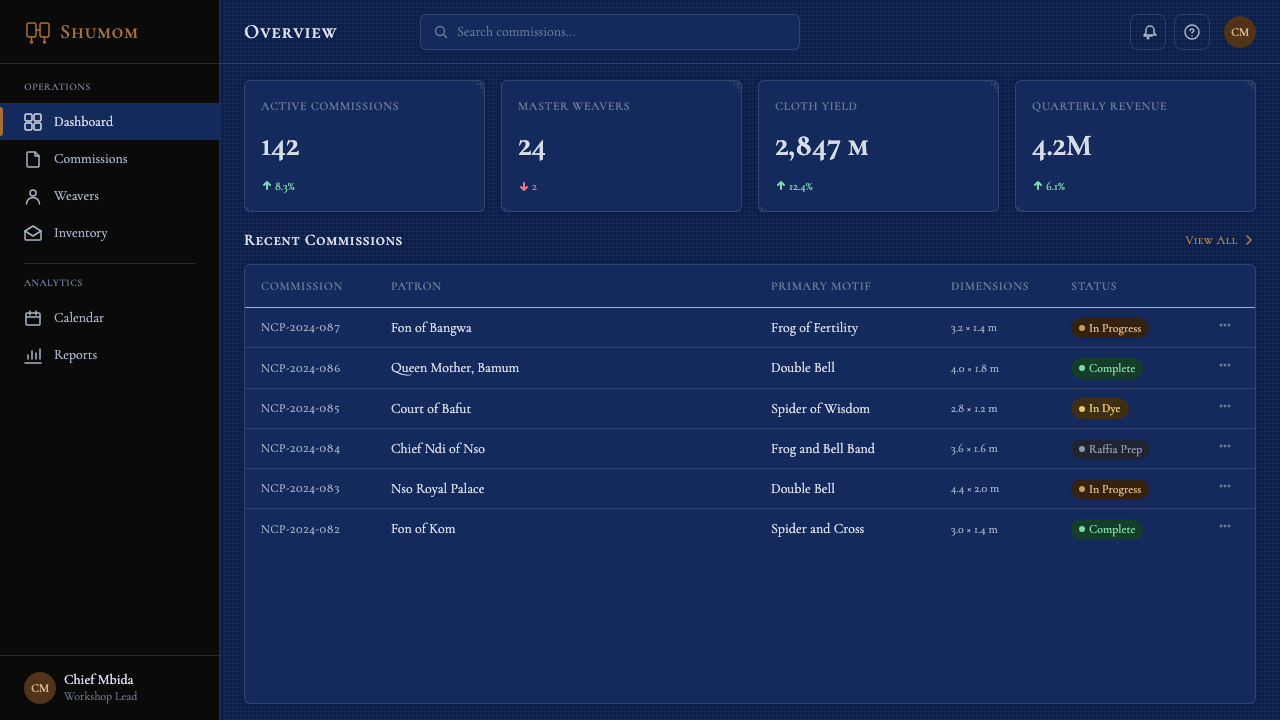Click the Commissions document icon
This screenshot has width=1280, height=720.
tap(33, 159)
